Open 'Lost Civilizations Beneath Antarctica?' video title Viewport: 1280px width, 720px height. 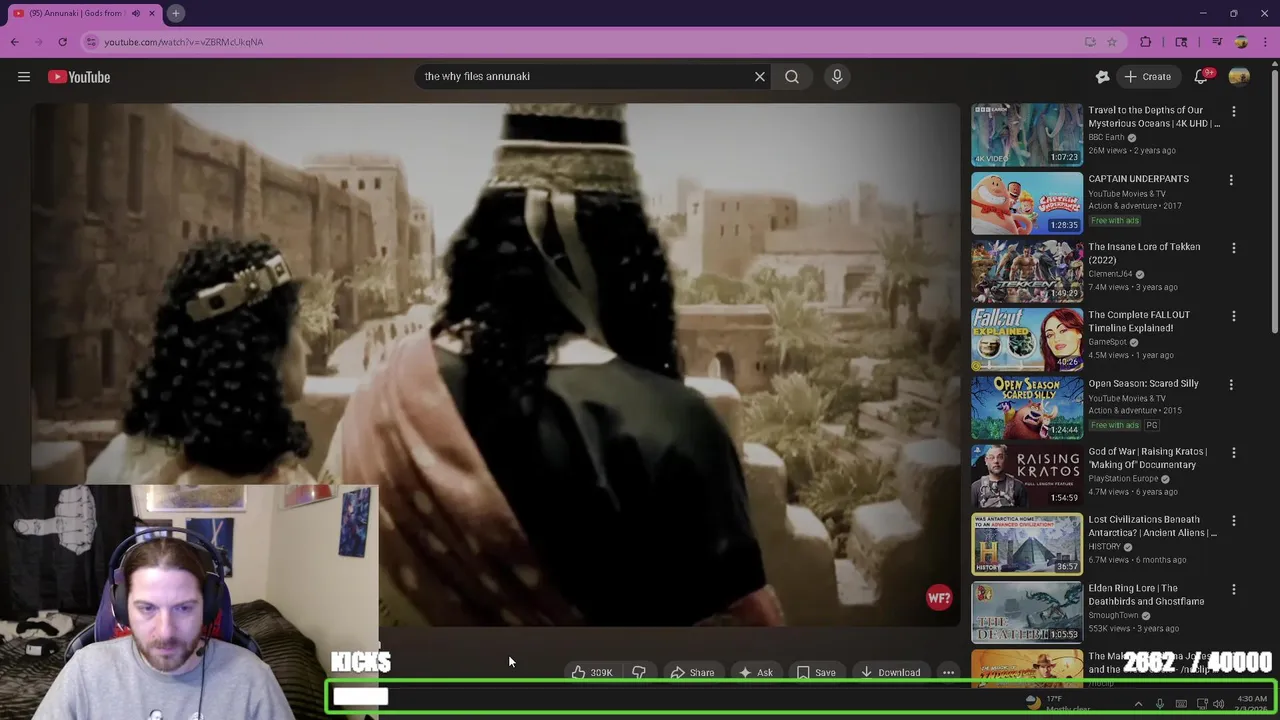(1152, 526)
